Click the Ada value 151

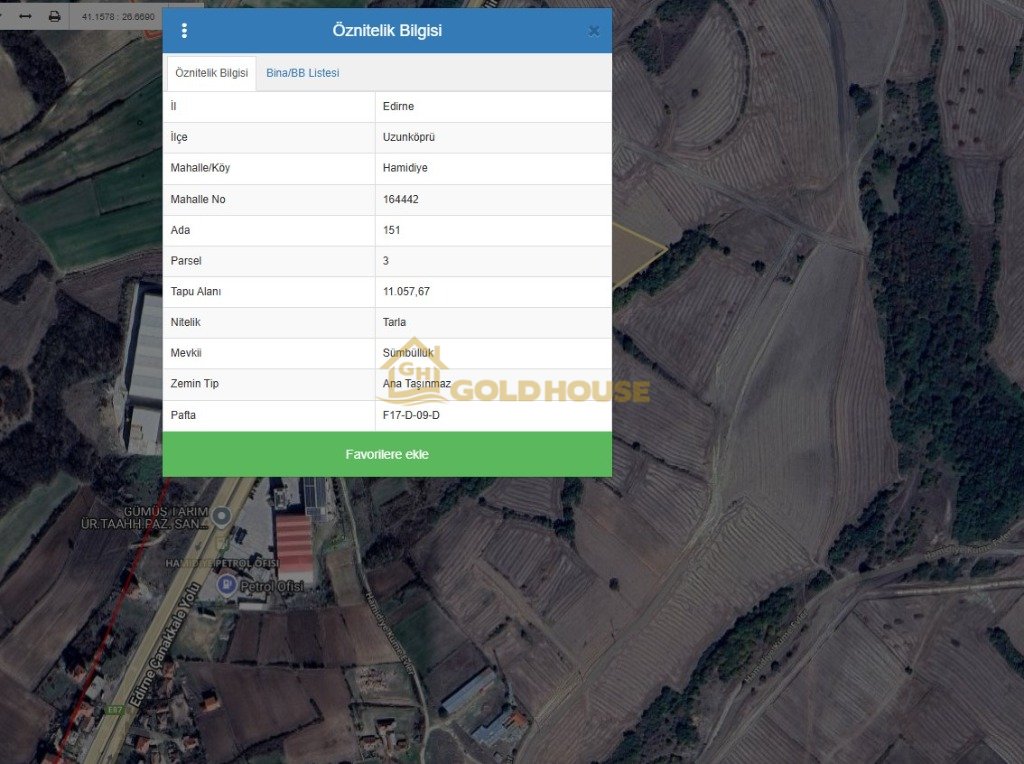392,230
